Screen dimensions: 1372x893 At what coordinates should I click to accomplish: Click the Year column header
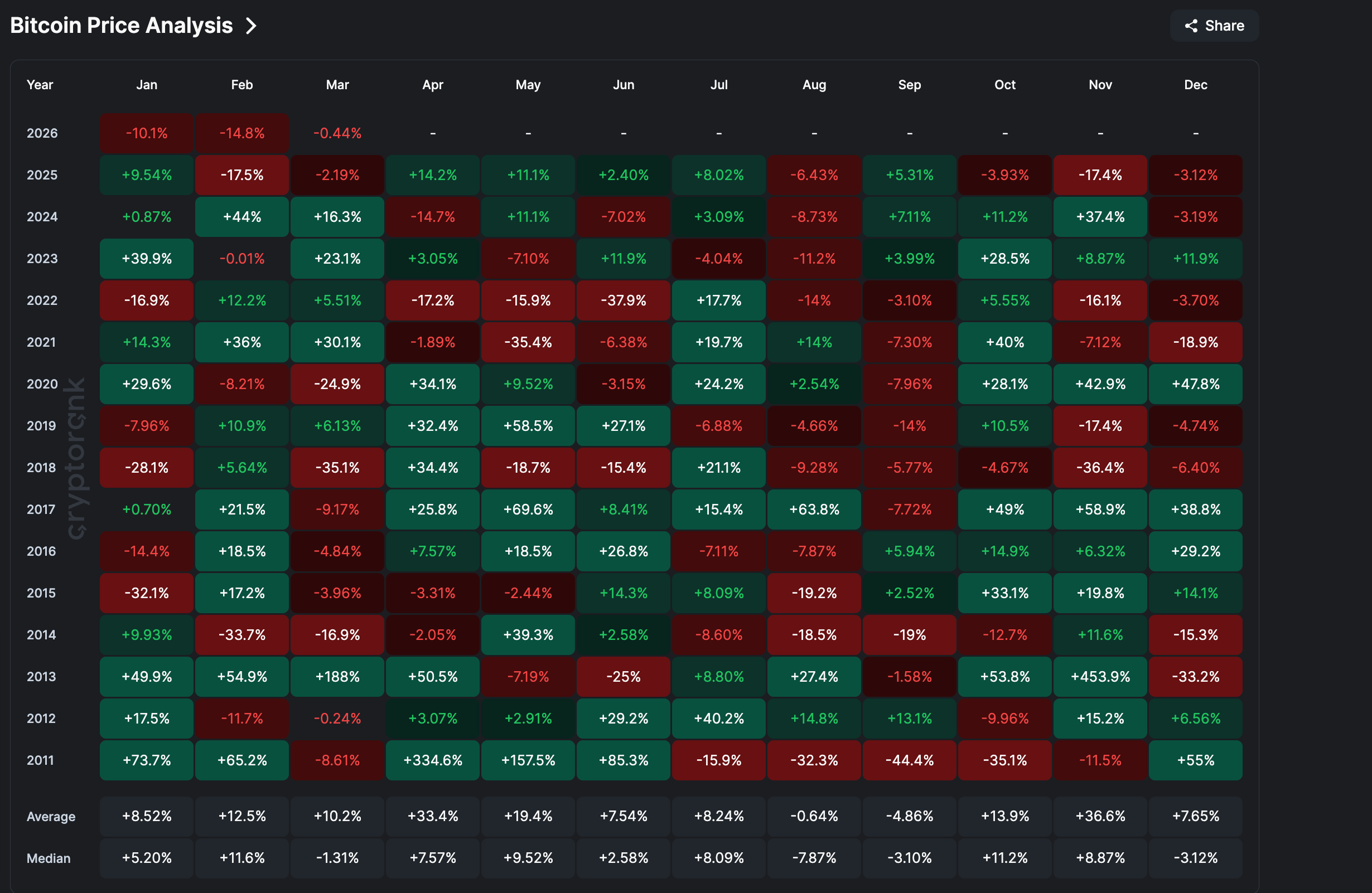(39, 84)
